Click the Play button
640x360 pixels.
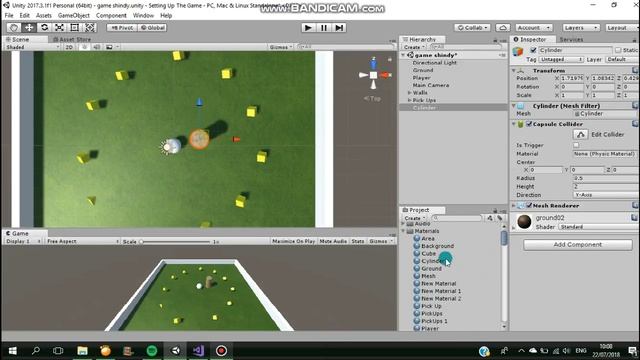[x=308, y=27]
